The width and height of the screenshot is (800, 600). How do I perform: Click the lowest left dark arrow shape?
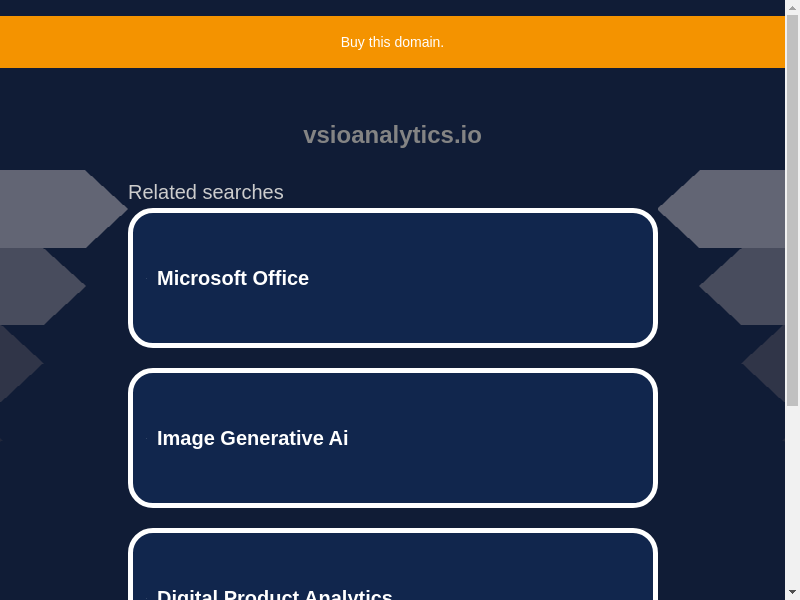coord(15,364)
